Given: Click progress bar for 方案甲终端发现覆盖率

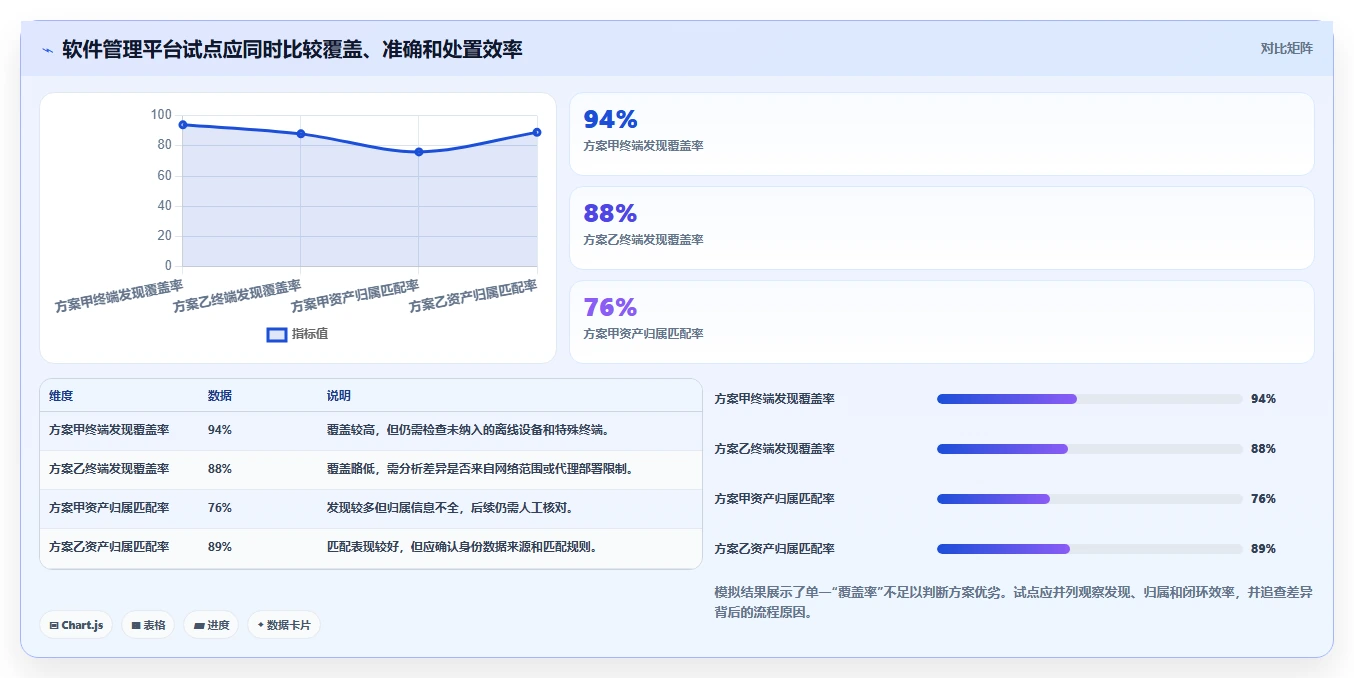Looking at the screenshot, I should coord(1090,399).
